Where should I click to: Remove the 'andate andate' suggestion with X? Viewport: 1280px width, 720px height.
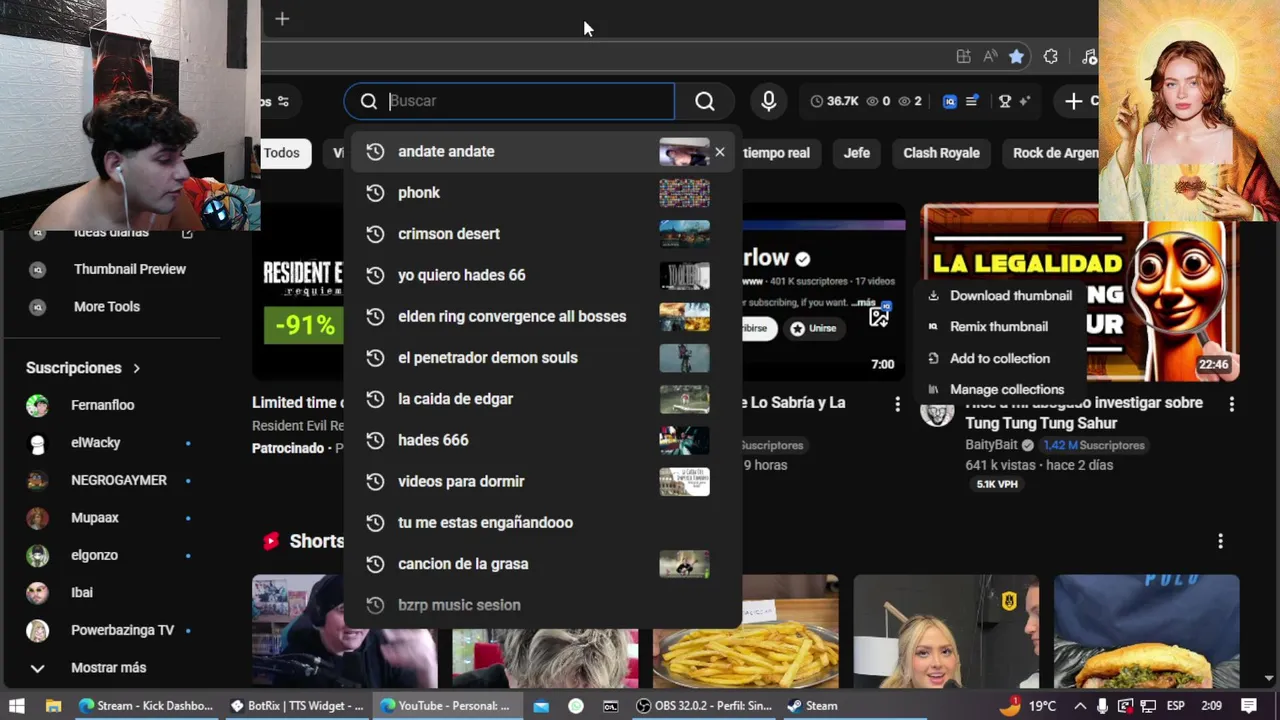(719, 152)
